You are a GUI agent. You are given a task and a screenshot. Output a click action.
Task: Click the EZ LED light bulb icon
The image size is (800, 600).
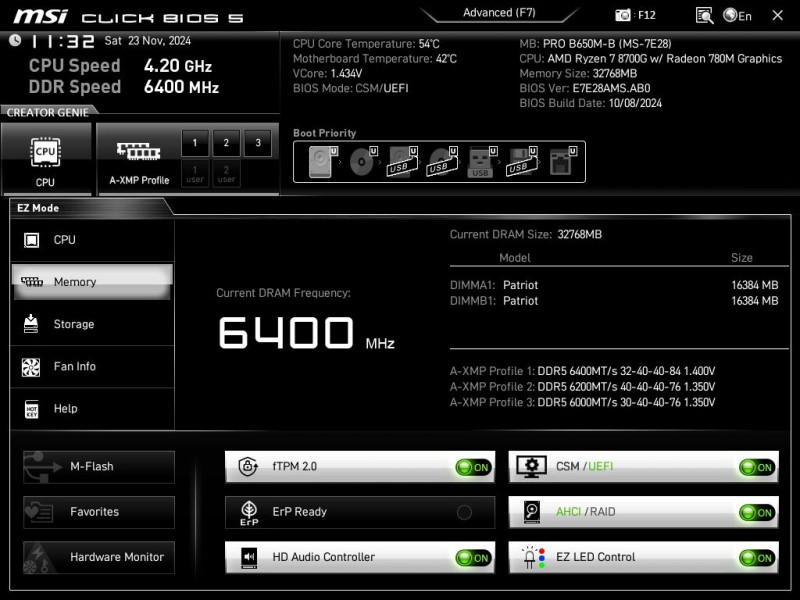(x=533, y=557)
